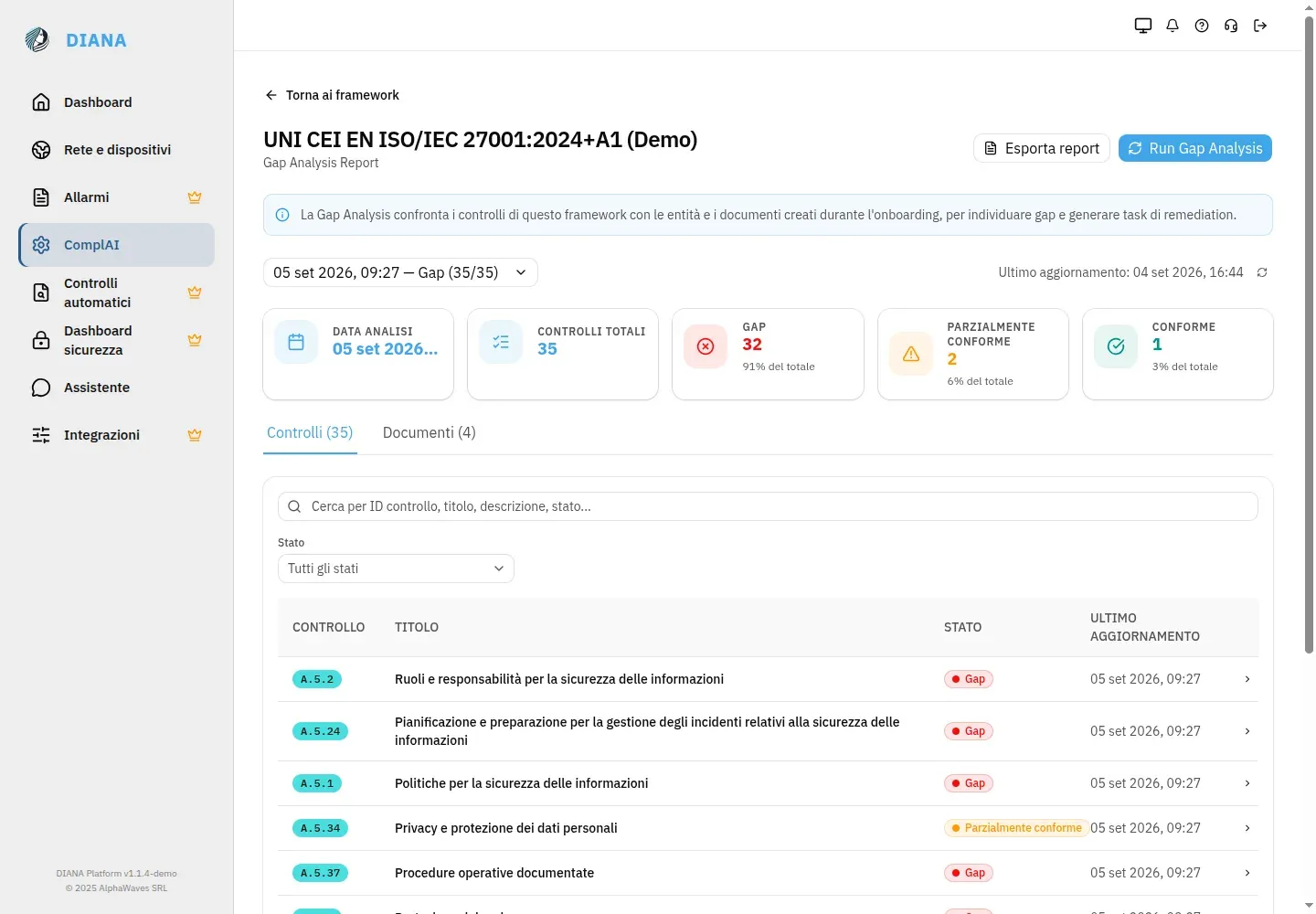Click Ruoli e responsabilità row title
Image resolution: width=1316 pixels, height=914 pixels.
[x=559, y=679]
